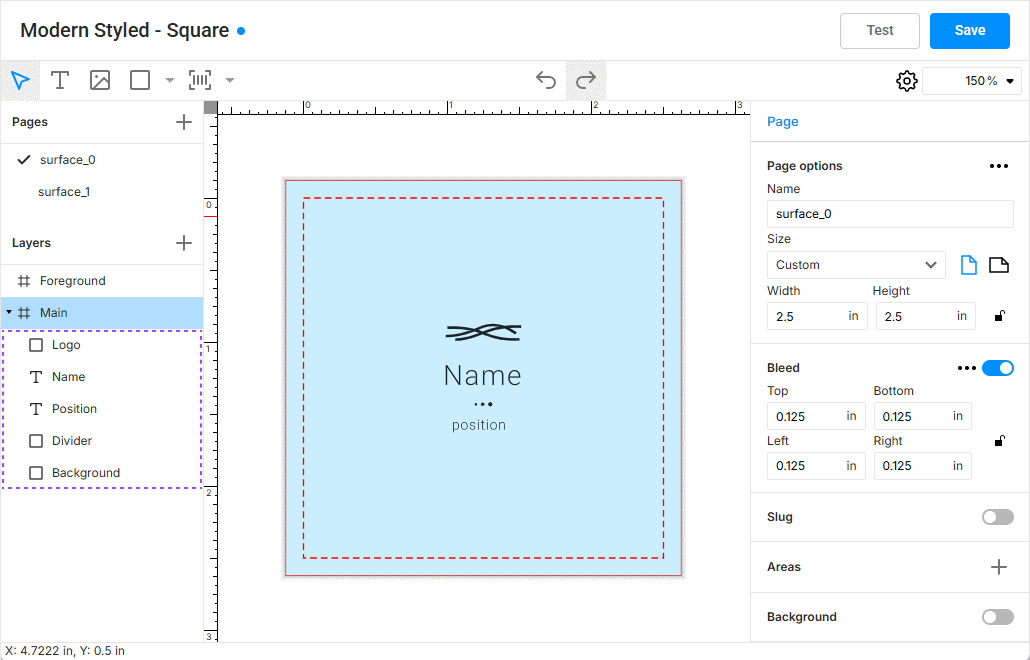
Task: Select the Name text on canvas
Action: pos(483,376)
